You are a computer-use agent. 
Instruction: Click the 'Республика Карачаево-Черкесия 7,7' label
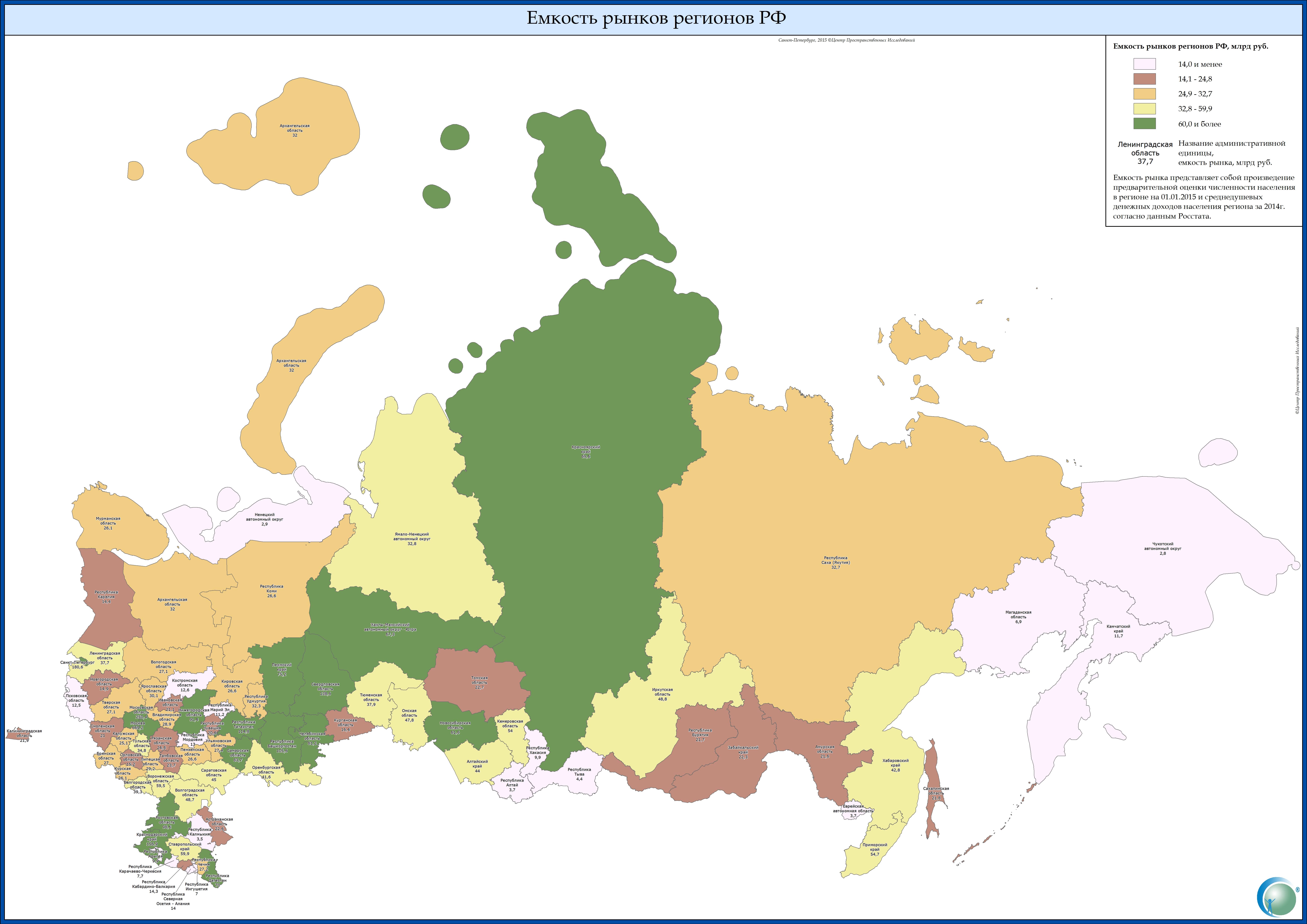pos(140,871)
